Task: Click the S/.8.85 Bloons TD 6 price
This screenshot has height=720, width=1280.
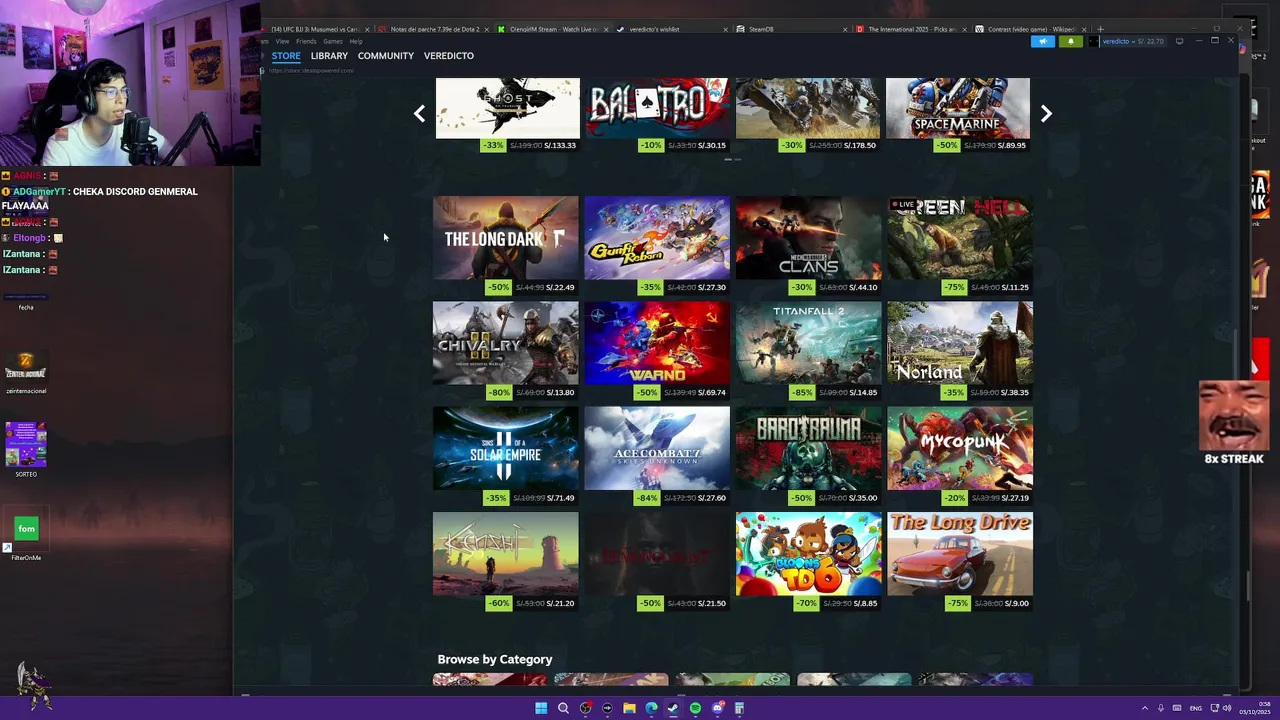Action: point(865,604)
